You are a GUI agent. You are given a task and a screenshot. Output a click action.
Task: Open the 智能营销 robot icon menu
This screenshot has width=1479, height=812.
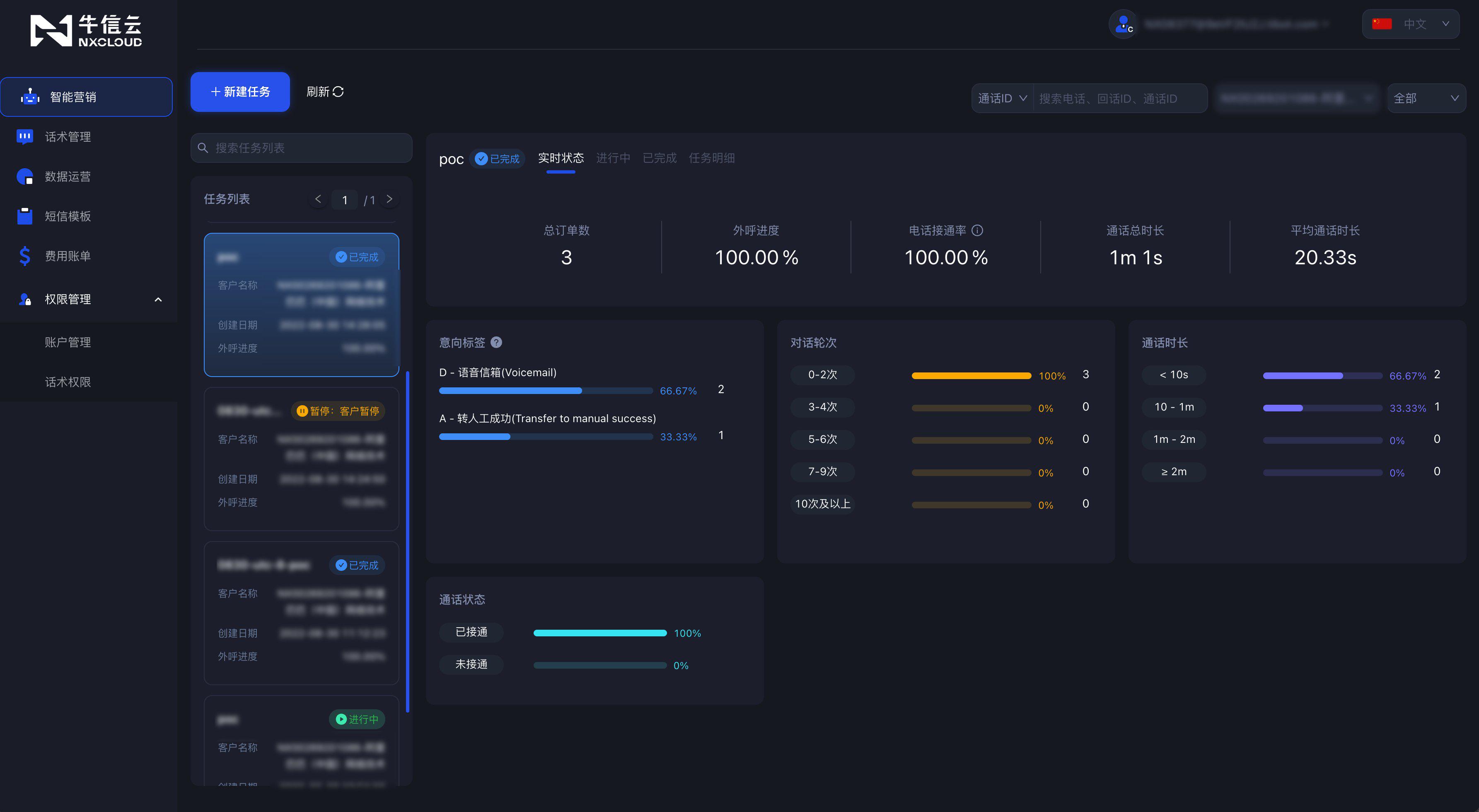tap(30, 97)
